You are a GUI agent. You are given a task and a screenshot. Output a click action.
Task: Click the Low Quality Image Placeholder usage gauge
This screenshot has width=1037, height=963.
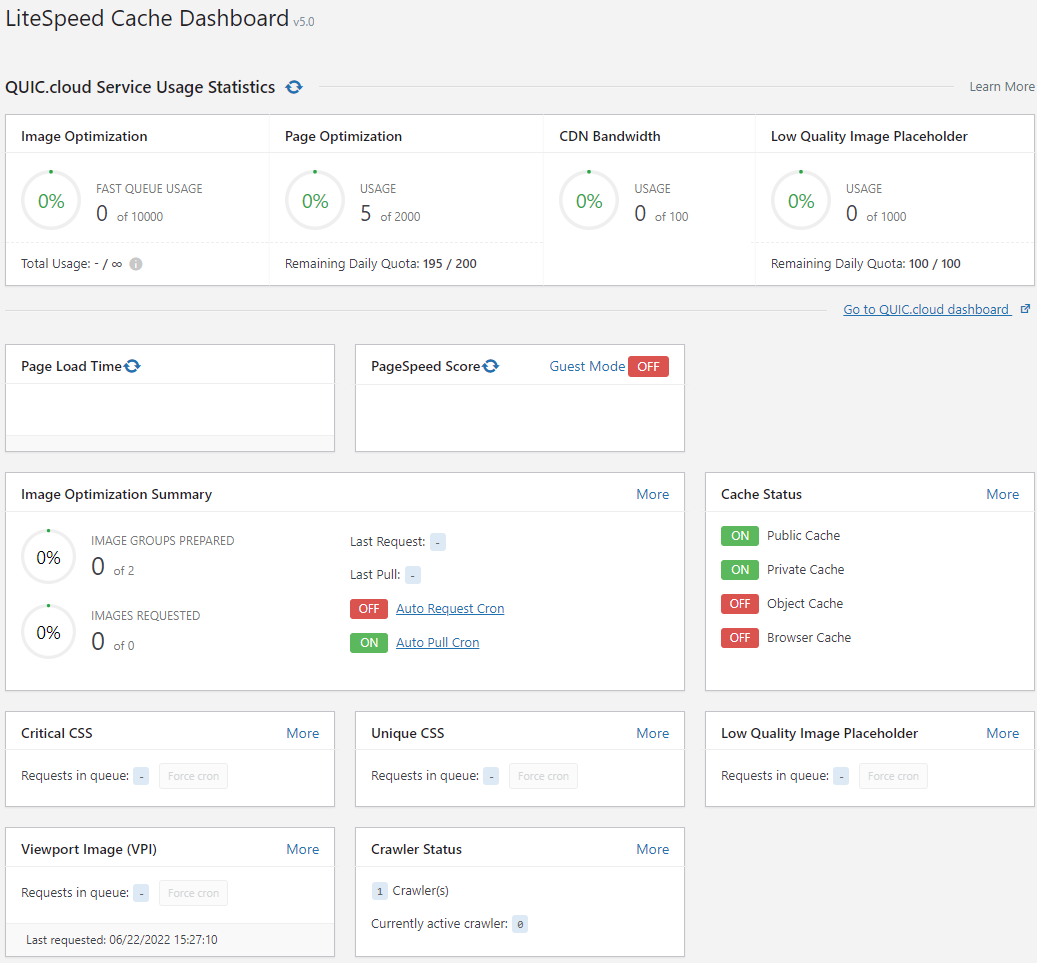pos(800,200)
